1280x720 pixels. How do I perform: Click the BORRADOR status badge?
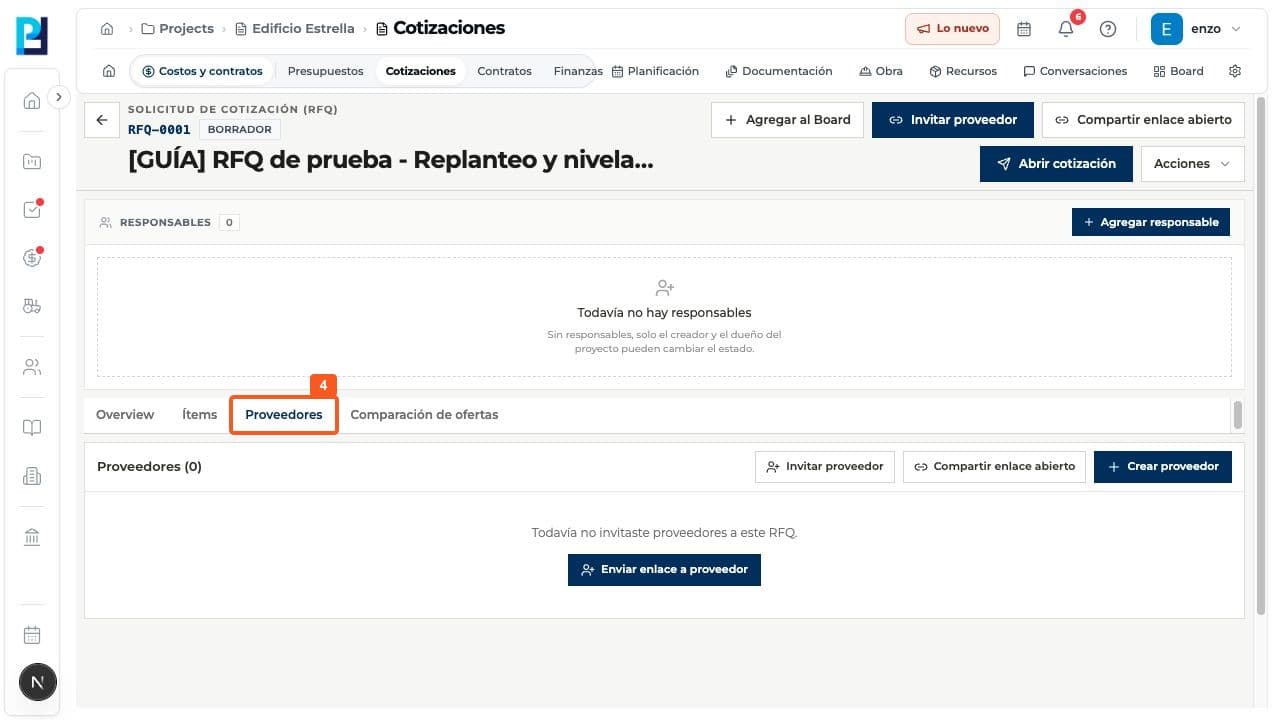(240, 129)
